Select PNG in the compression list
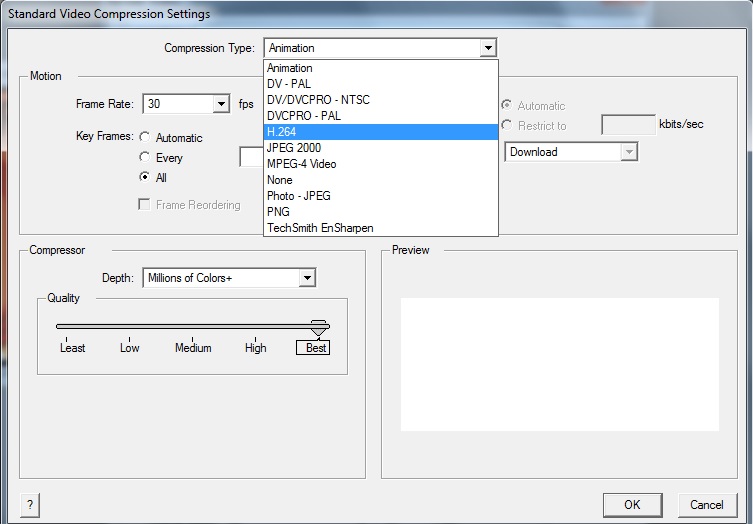The width and height of the screenshot is (753, 524). pos(380,212)
